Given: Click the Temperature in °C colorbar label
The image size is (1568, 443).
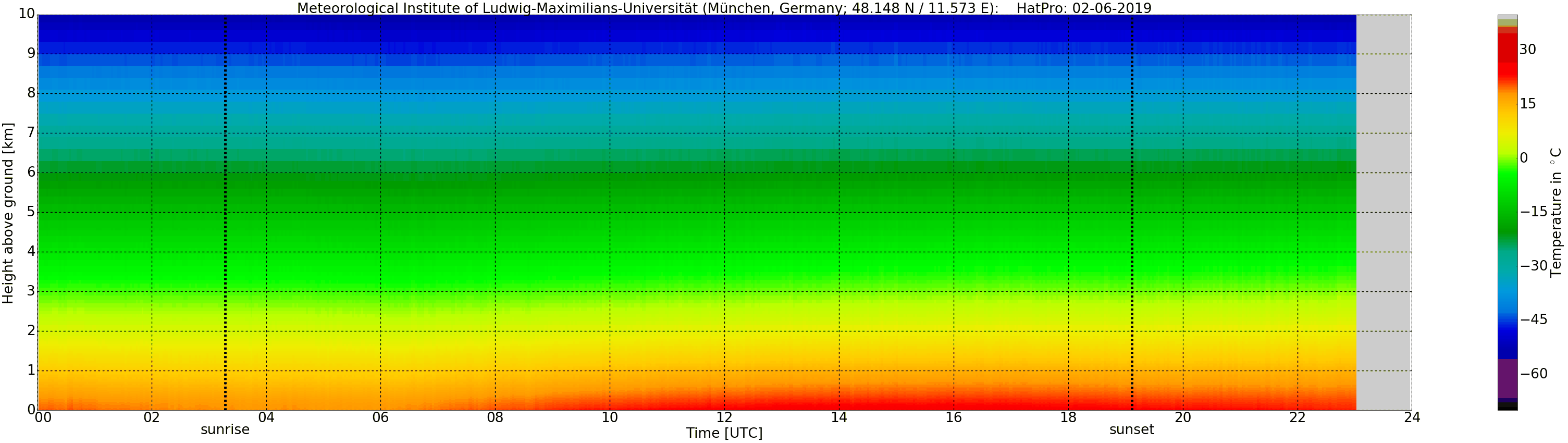Looking at the screenshot, I should (x=1556, y=212).
